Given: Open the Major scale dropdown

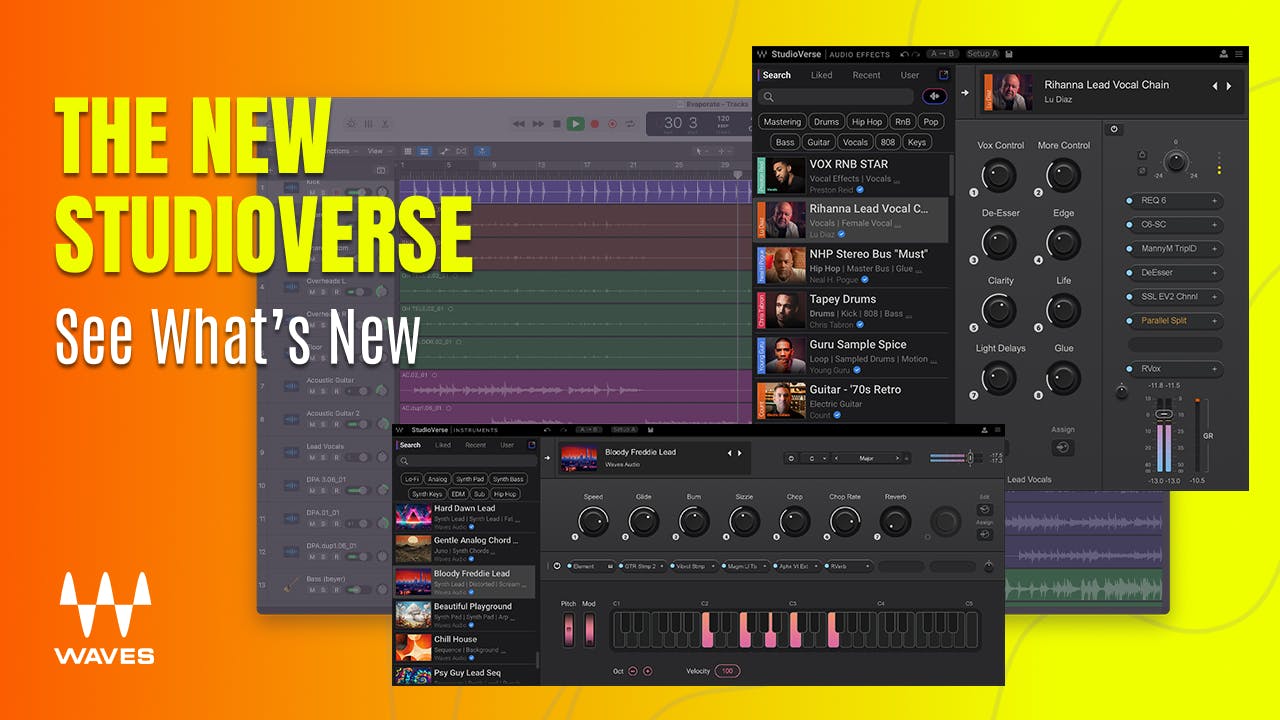Looking at the screenshot, I should 865,458.
